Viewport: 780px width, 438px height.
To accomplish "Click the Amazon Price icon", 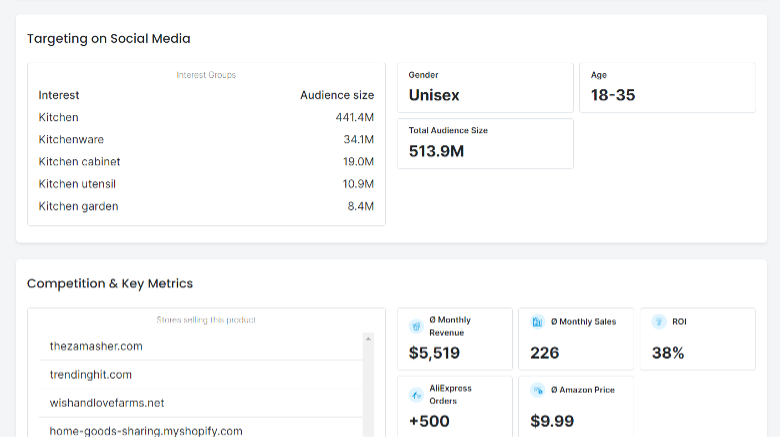I will (537, 390).
